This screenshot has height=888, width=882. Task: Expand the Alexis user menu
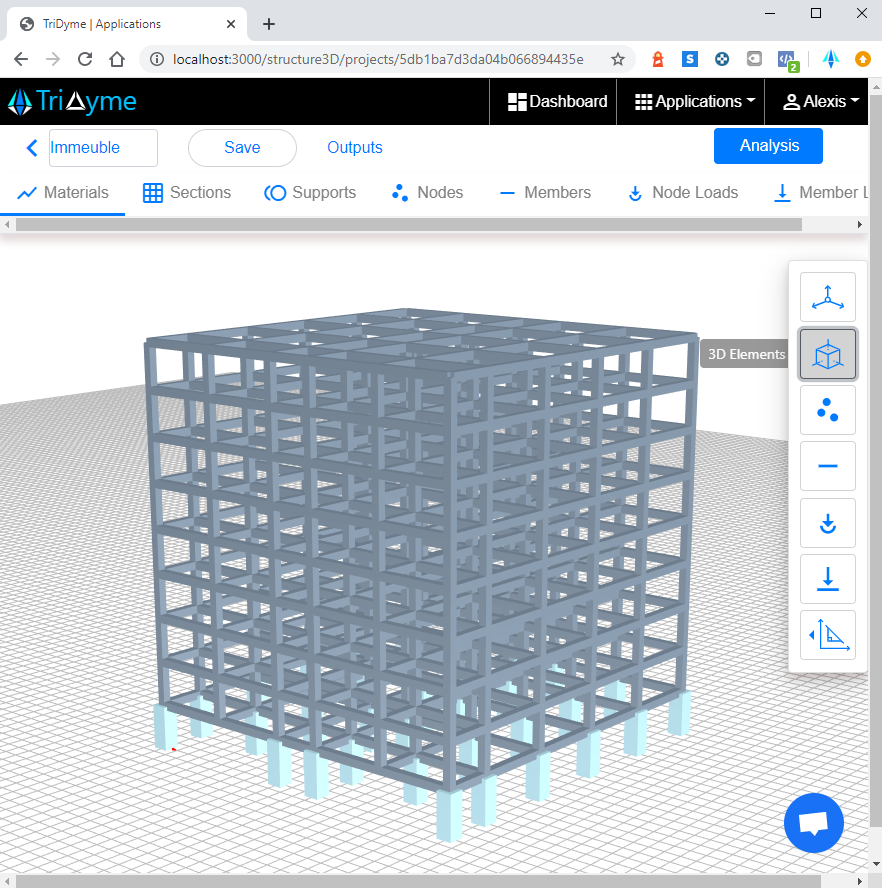tap(821, 102)
